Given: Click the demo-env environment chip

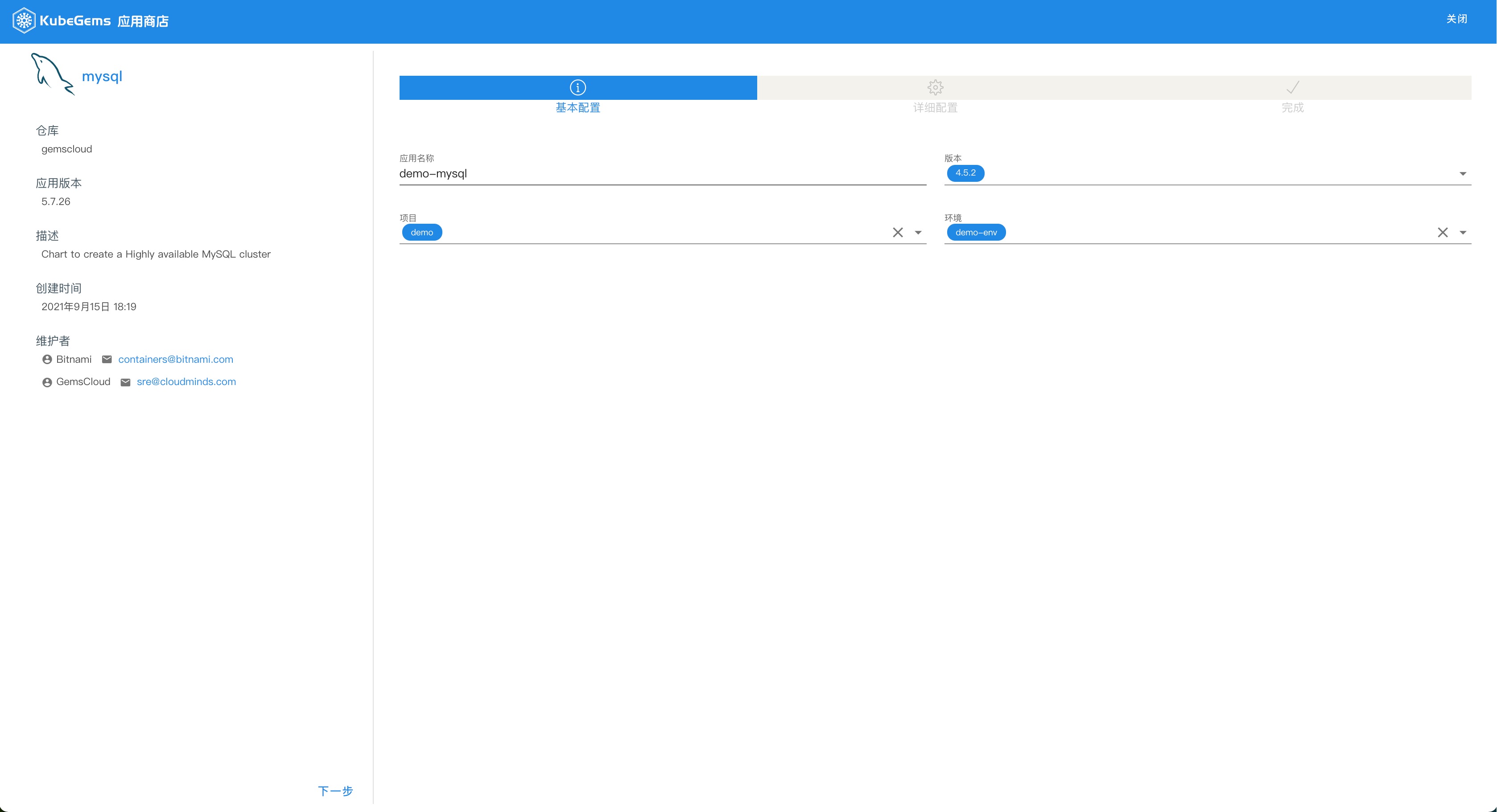Looking at the screenshot, I should (976, 232).
